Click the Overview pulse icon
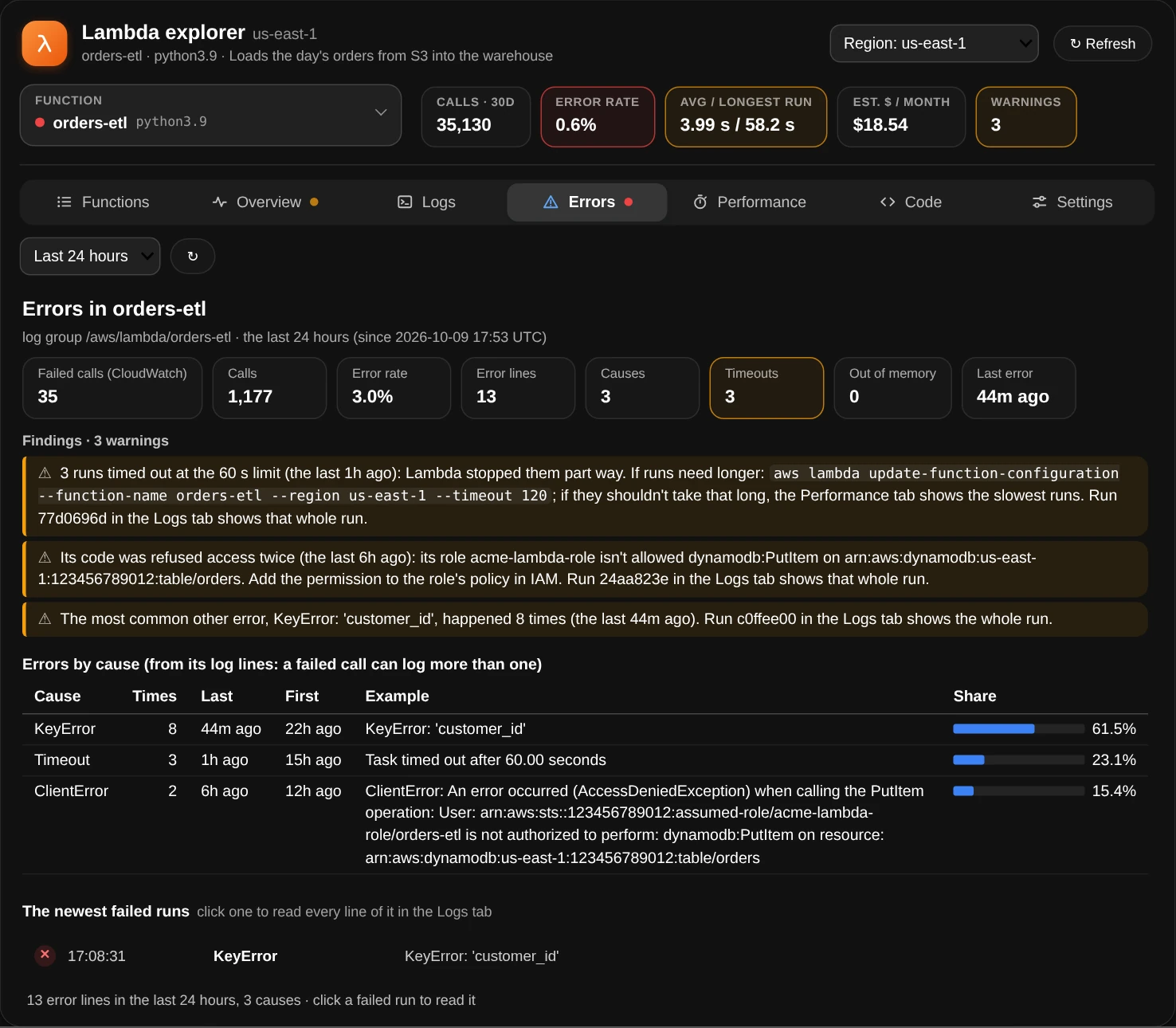The height and width of the screenshot is (1028, 1176). coord(220,202)
